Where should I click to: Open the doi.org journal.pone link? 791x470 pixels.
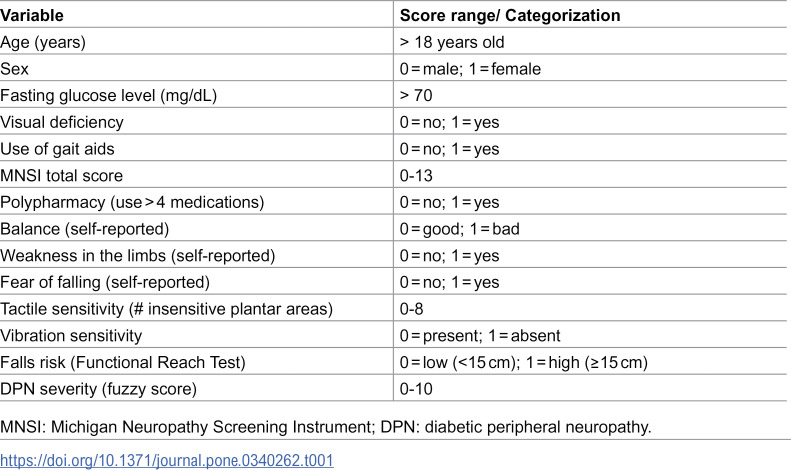pyautogui.click(x=166, y=460)
